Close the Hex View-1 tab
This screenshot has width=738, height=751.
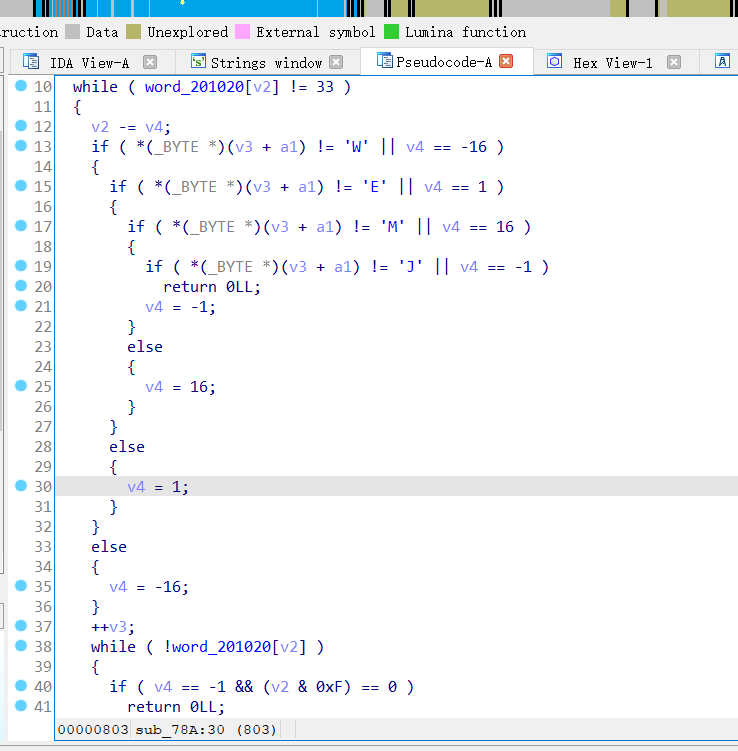pos(674,62)
